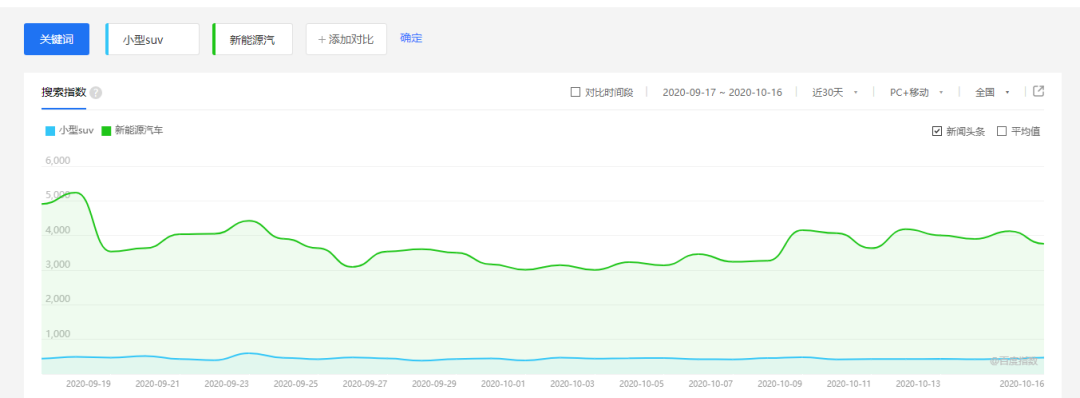Image resolution: width=1080 pixels, height=398 pixels.
Task: Click the 确定 link
Action: pyautogui.click(x=411, y=38)
